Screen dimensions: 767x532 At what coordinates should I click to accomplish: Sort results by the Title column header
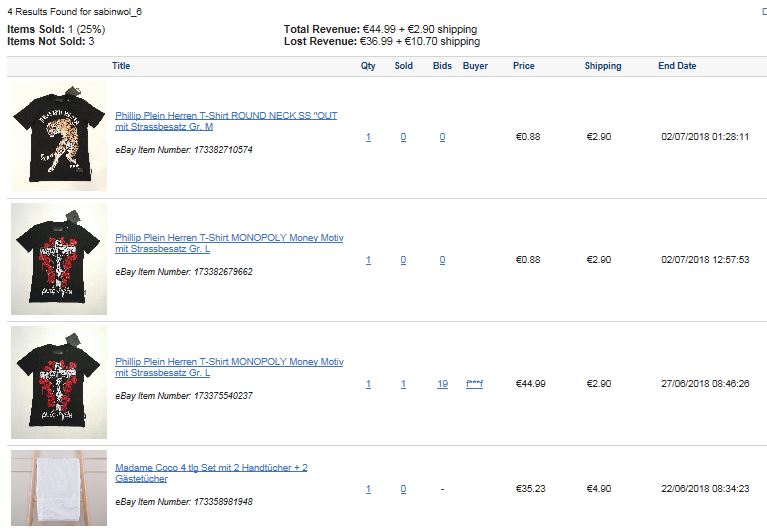coord(121,66)
